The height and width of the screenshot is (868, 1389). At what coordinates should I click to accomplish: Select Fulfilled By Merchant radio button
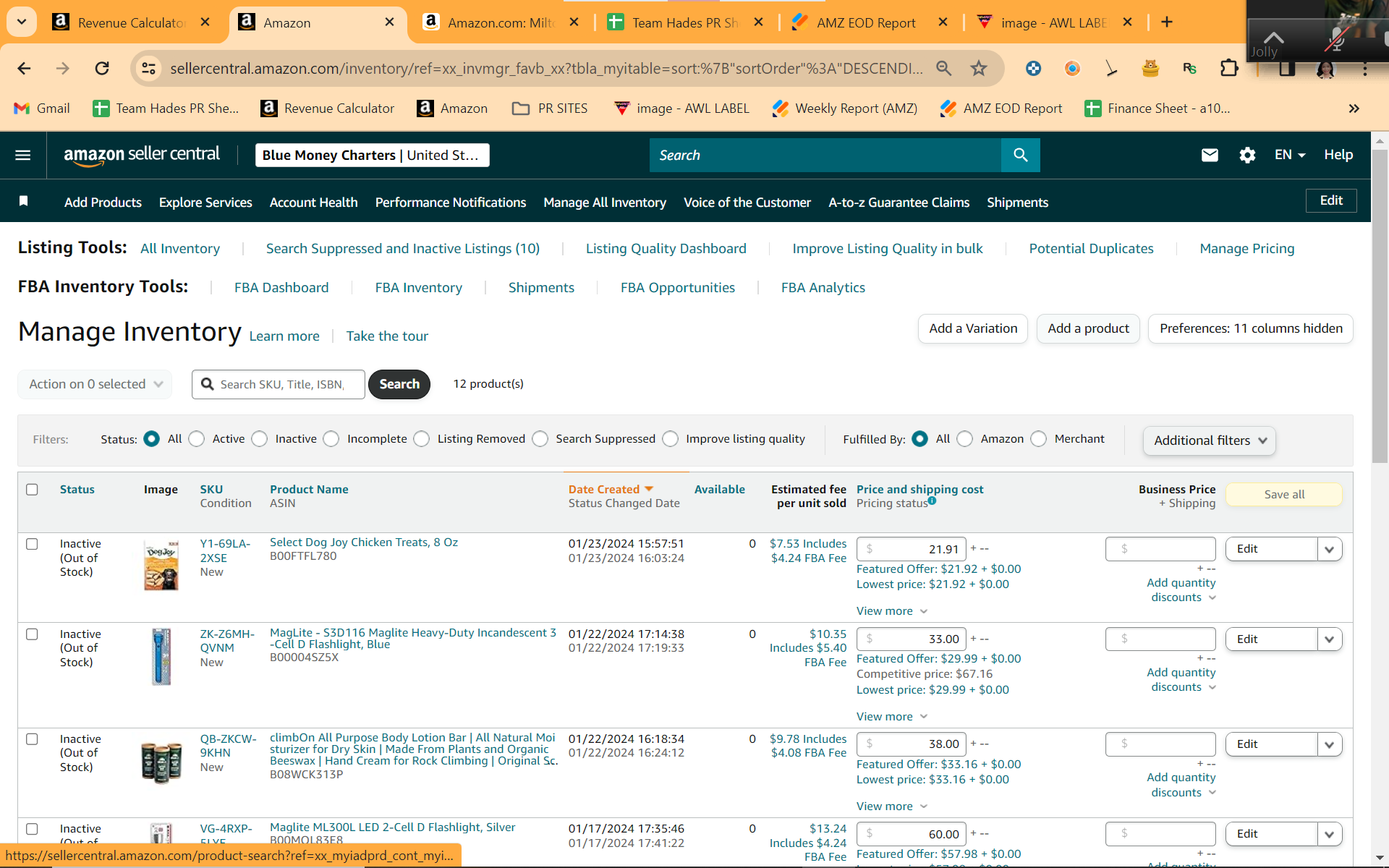pyautogui.click(x=1039, y=439)
